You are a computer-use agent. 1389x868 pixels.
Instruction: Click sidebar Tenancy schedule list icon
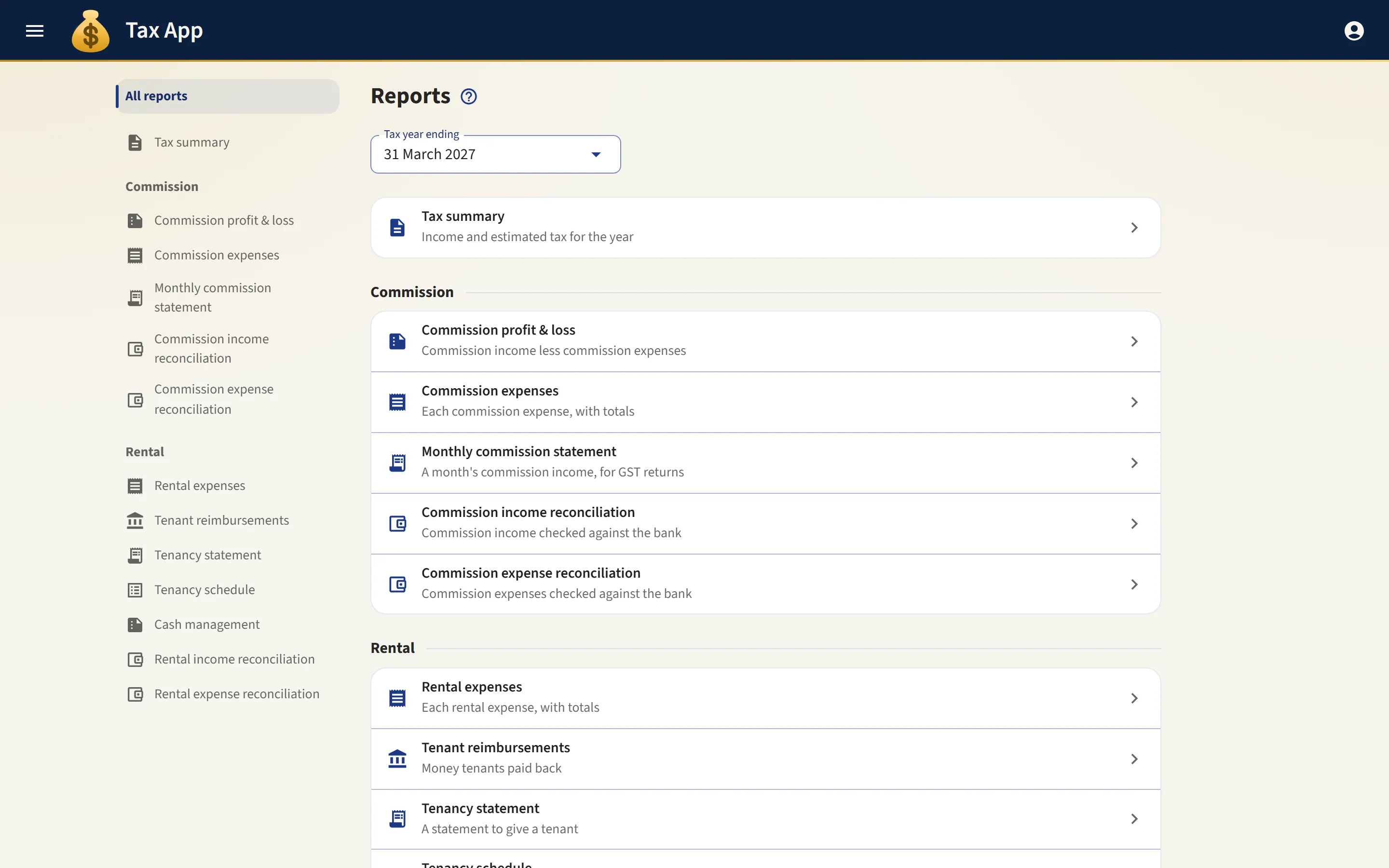pyautogui.click(x=135, y=590)
